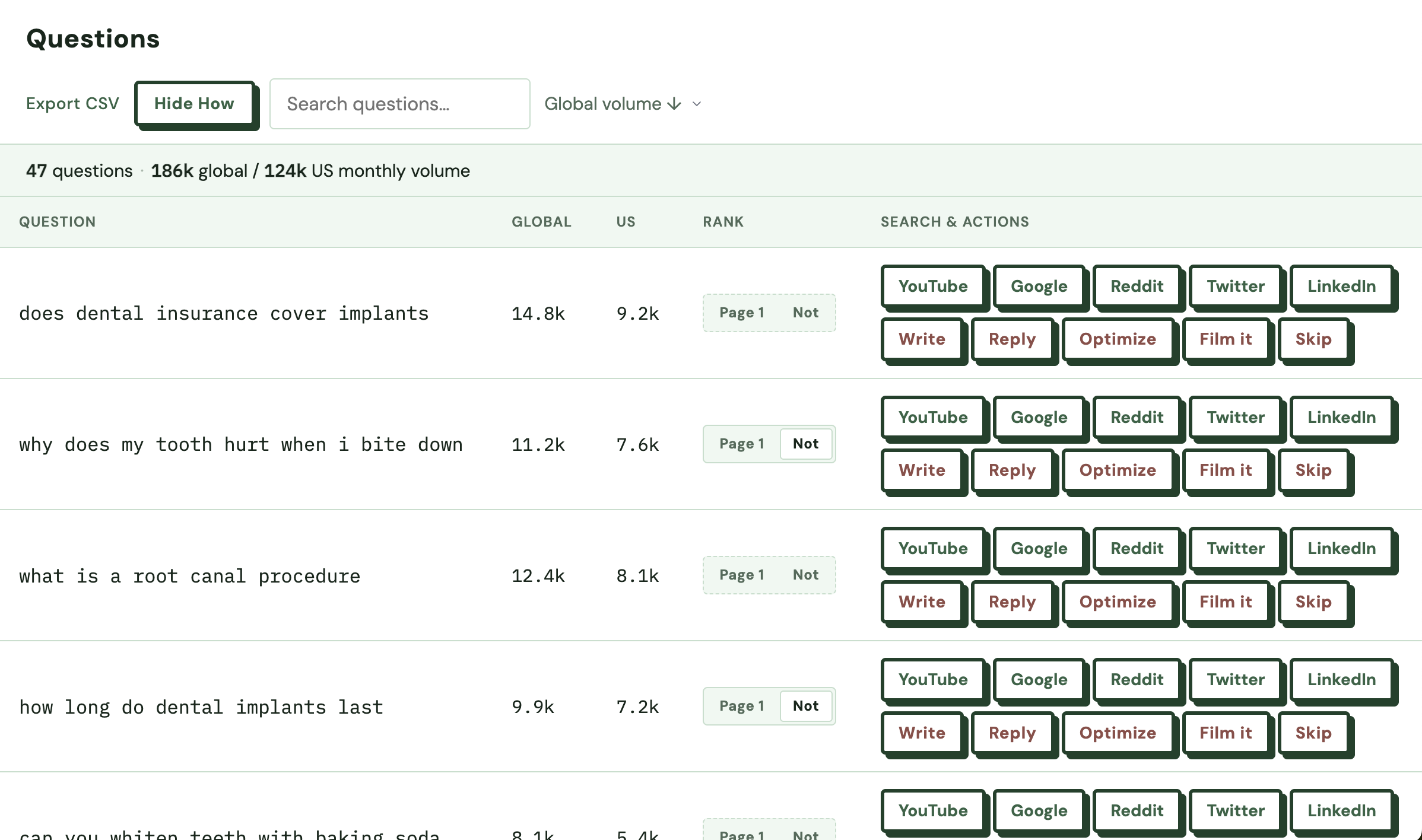The image size is (1422, 840).
Task: Click Reply for 'how long do dental implants last'
Action: click(x=1012, y=733)
